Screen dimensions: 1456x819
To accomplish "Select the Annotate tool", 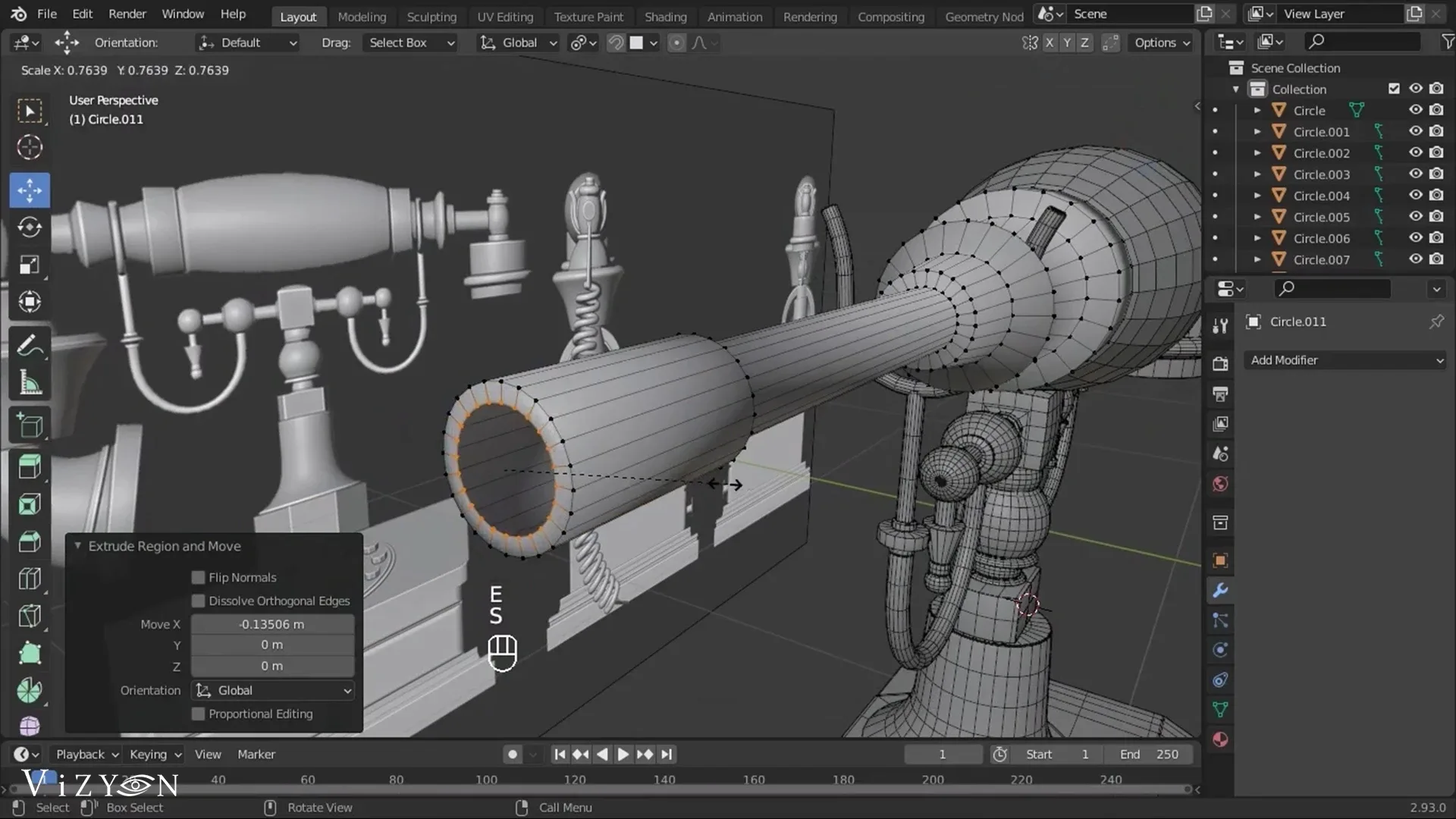I will (x=30, y=345).
